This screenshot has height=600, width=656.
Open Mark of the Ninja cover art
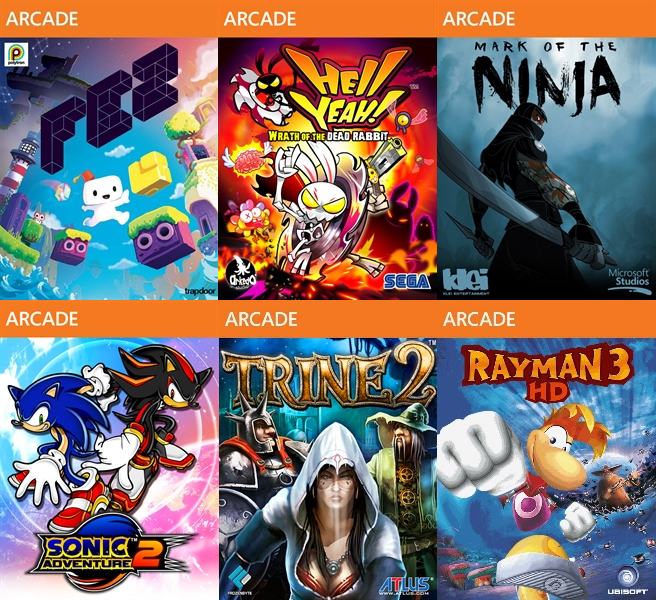coord(546,169)
